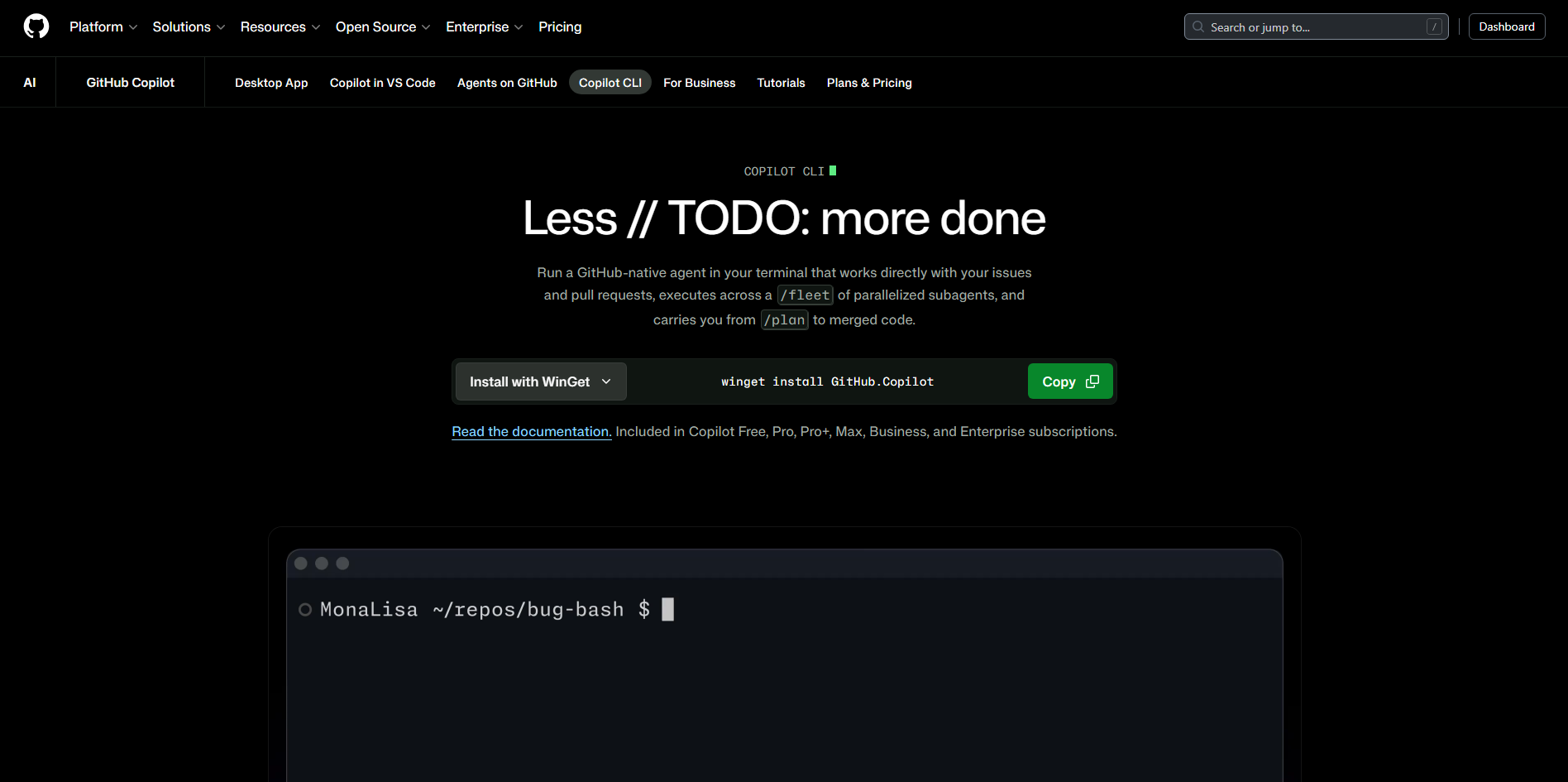Switch to Copilot in VS Code

click(383, 83)
